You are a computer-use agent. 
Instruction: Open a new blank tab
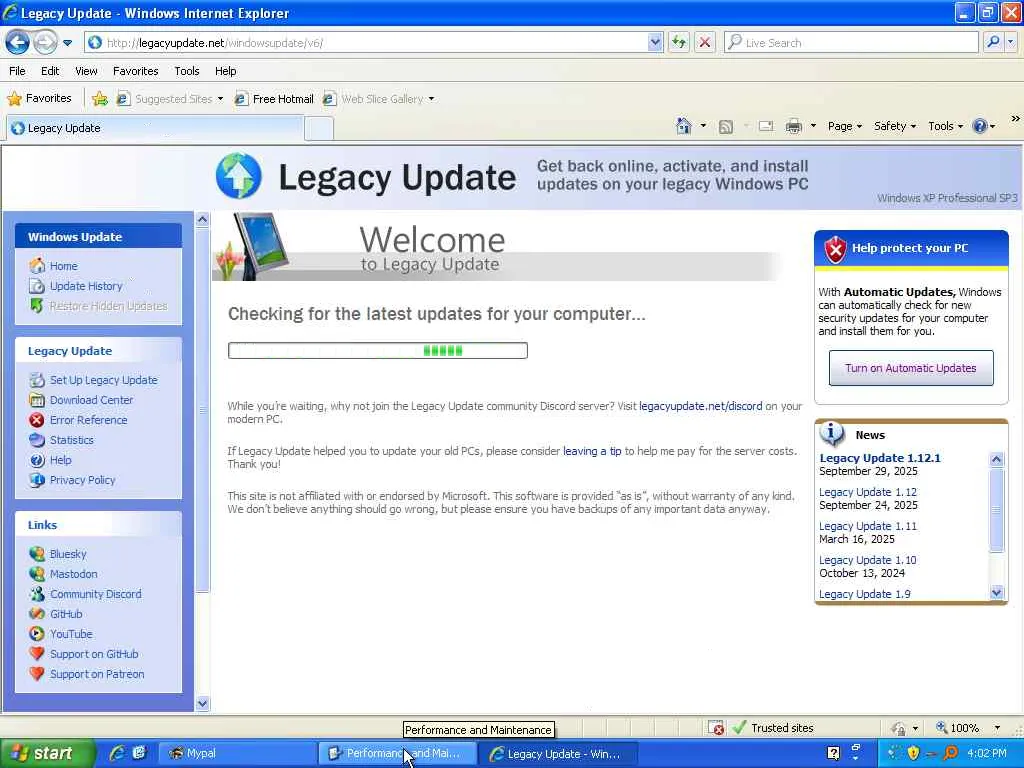pos(319,129)
